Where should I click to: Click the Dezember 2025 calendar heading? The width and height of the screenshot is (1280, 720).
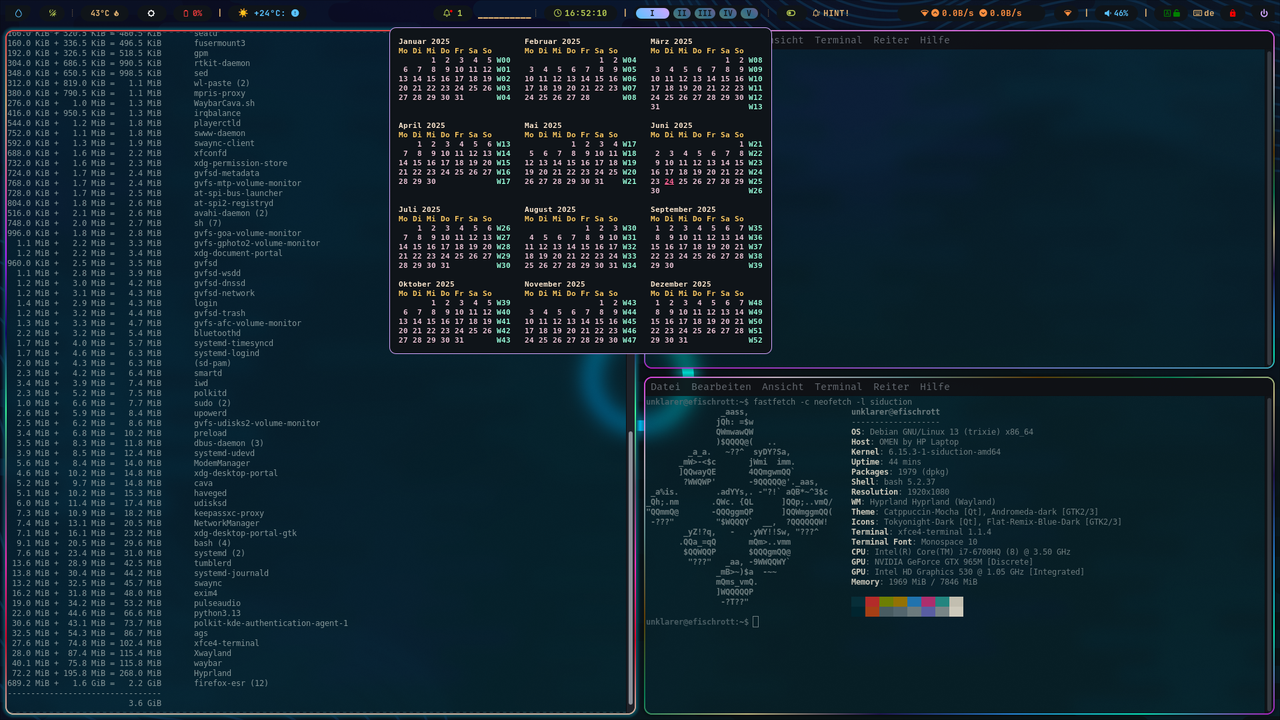click(x=680, y=284)
